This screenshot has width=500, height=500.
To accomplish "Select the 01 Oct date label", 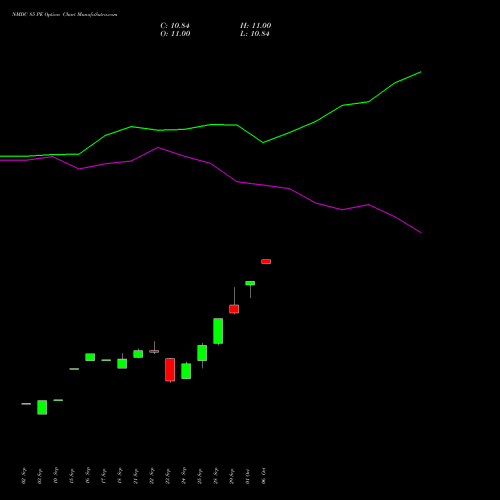I will pos(248,476).
